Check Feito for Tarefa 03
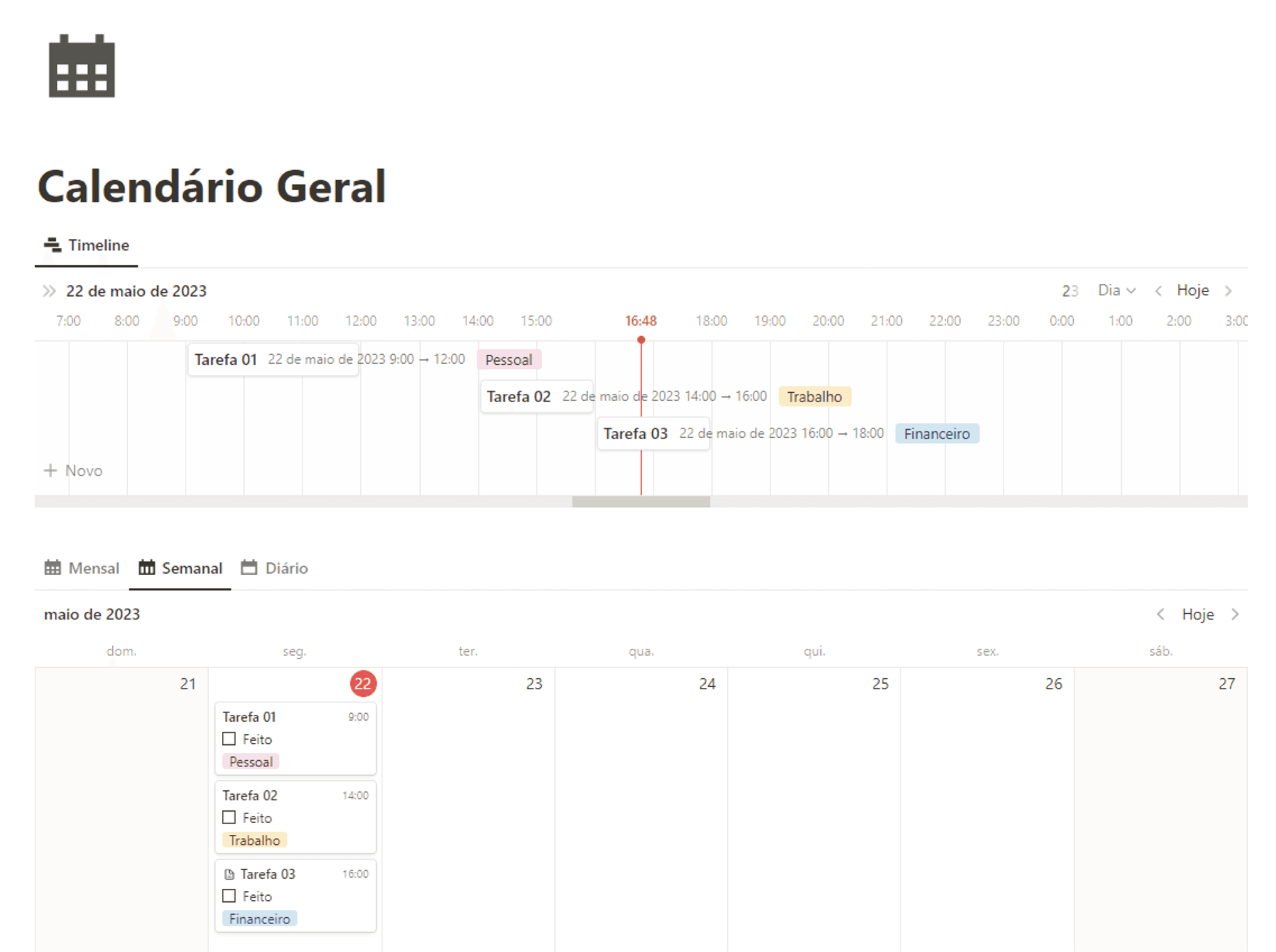This screenshot has width=1276, height=952. (x=229, y=895)
